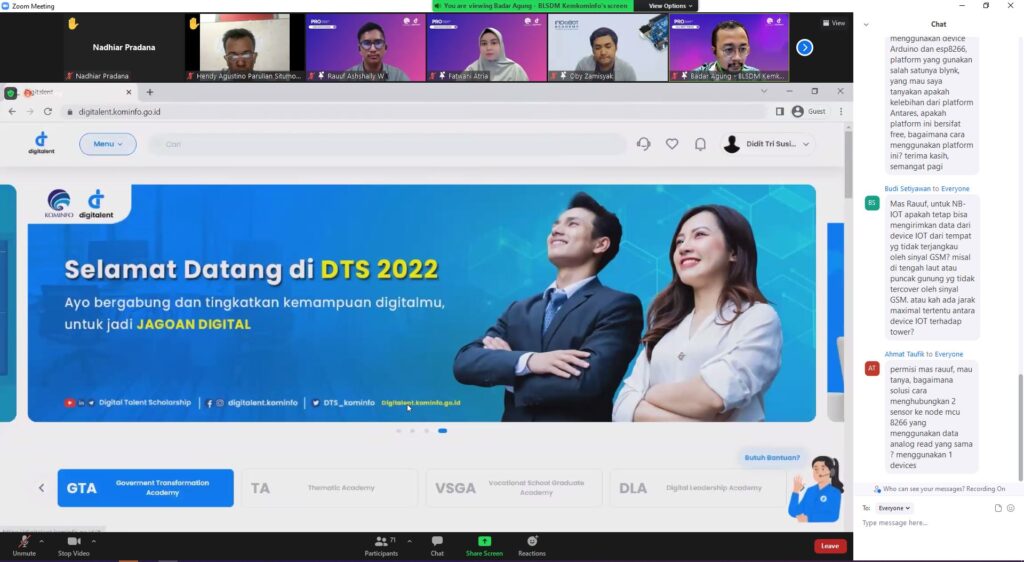Toggle the Chat panel from toolbar
1024x562 pixels.
(x=437, y=546)
